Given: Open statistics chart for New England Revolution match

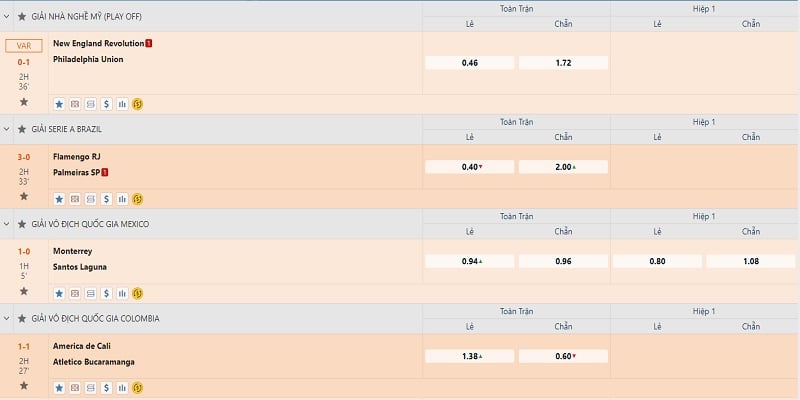Looking at the screenshot, I should 122,103.
